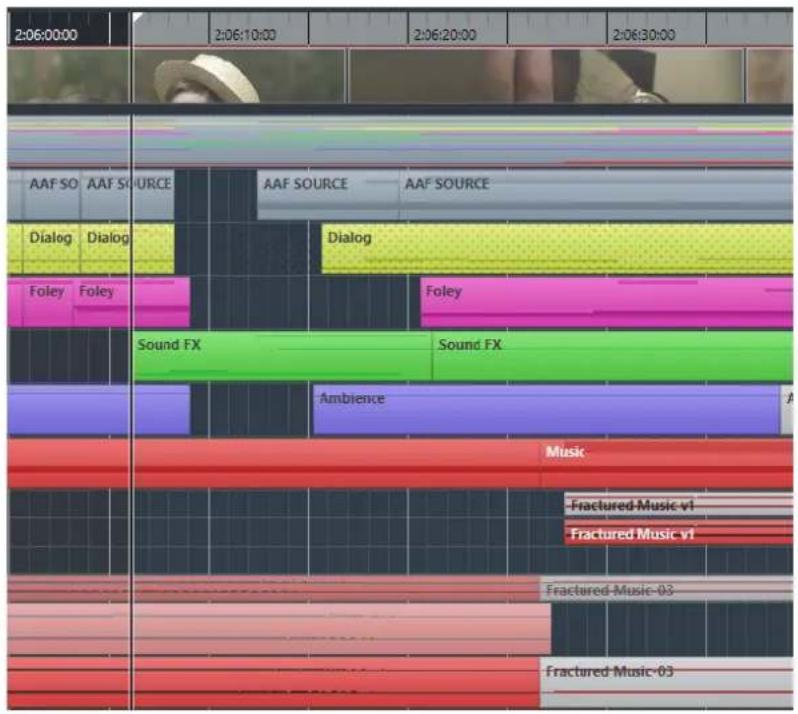
Task: Click the 2:06:00:00 timecode ruler label
Action: pyautogui.click(x=46, y=35)
